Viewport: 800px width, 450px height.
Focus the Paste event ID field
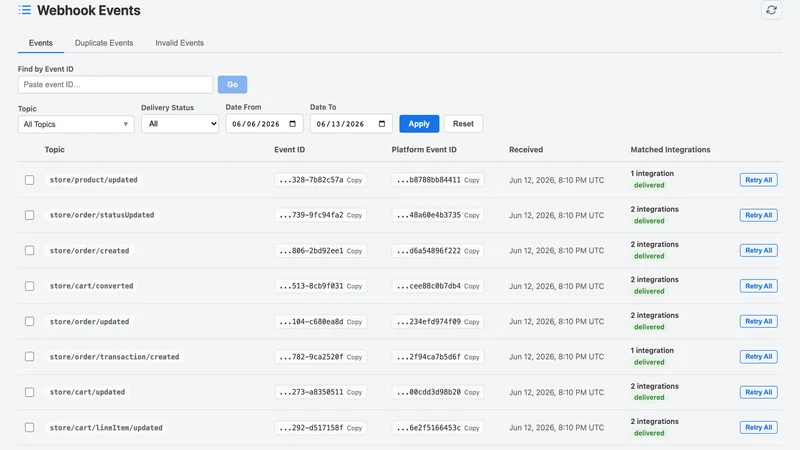tap(115, 85)
